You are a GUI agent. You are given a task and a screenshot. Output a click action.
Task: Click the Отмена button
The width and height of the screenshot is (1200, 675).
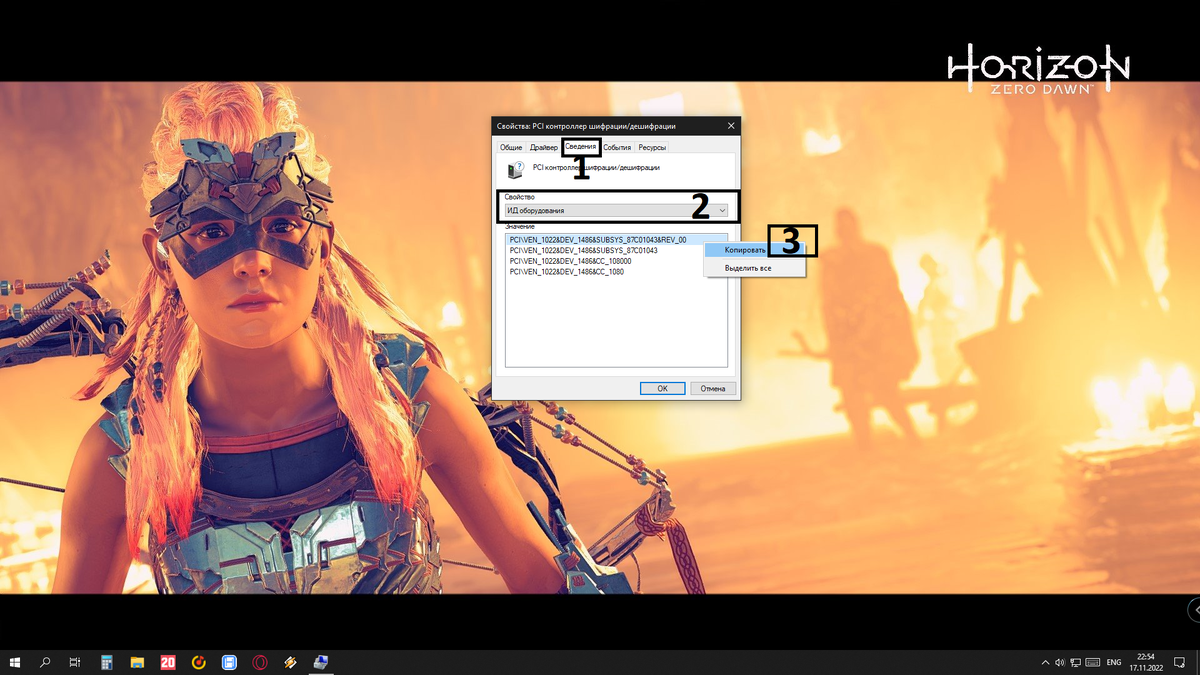713,388
